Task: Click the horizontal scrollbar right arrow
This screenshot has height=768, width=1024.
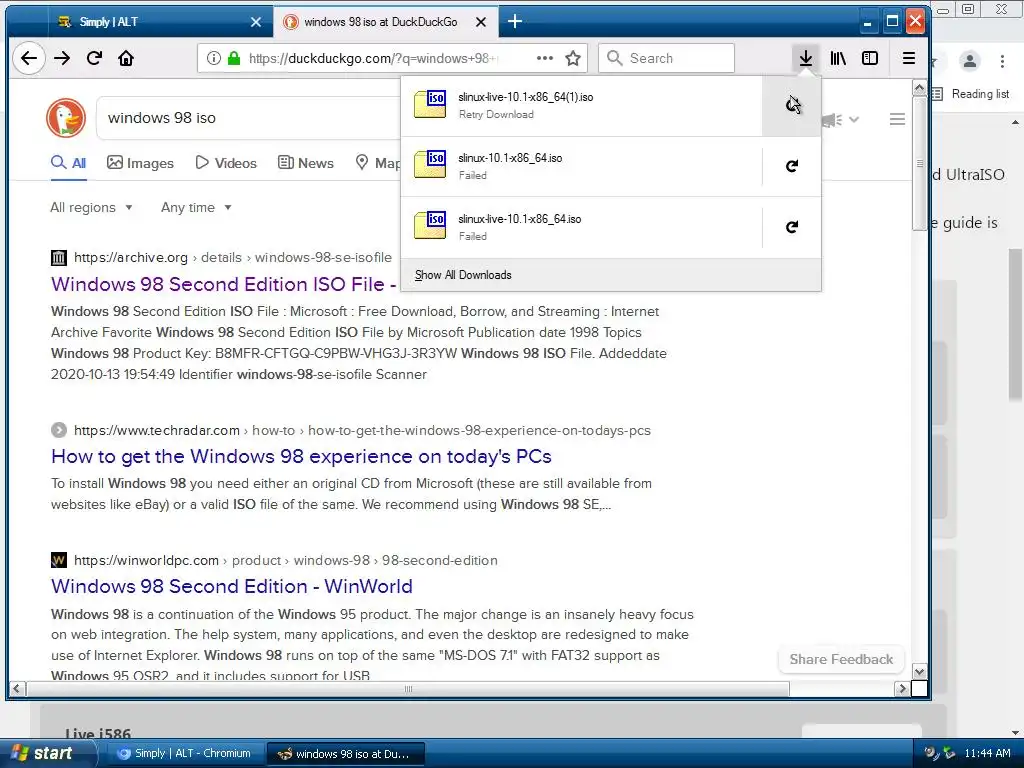Action: pos(903,688)
